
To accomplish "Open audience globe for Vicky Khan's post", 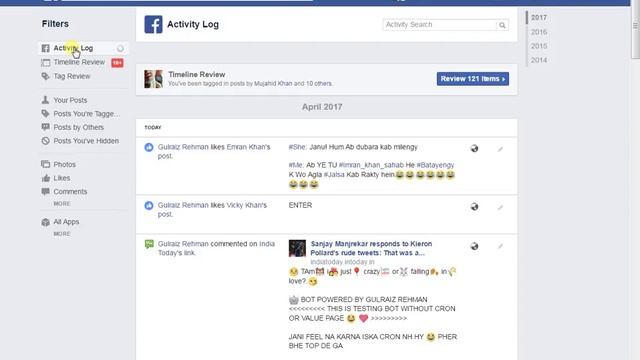I will click(x=474, y=207).
